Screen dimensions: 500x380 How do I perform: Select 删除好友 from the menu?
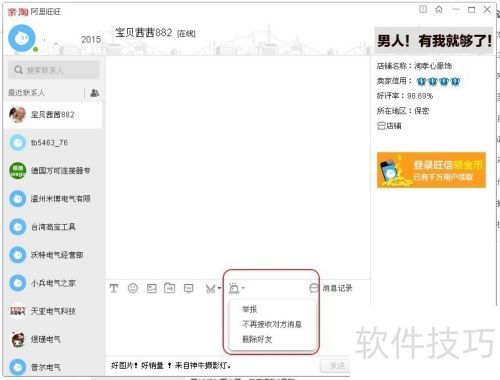pyautogui.click(x=257, y=339)
